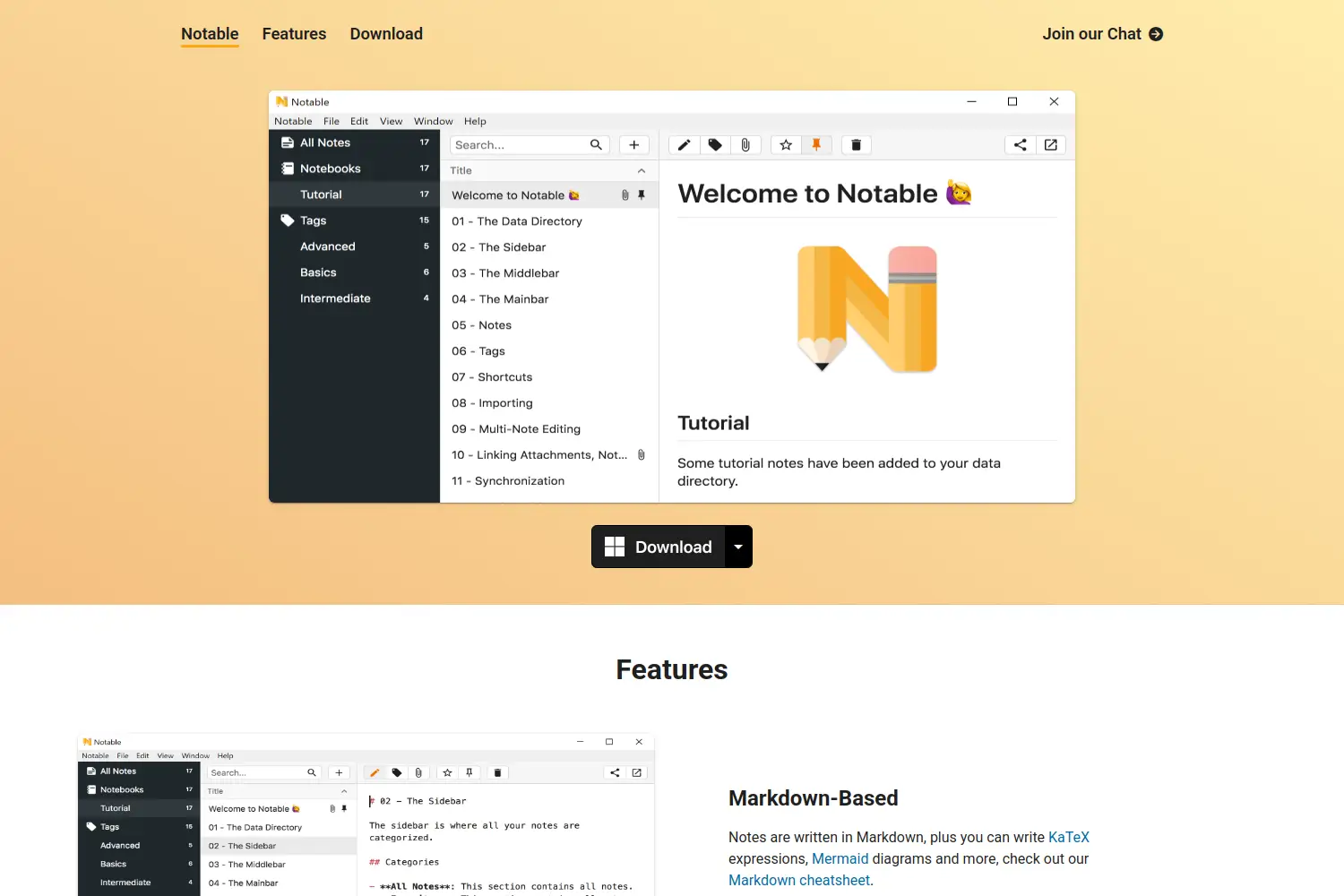Screen dimensions: 1344x896
Task: Click the All Notes icon in hero screenshot sidebar
Action: tap(288, 142)
